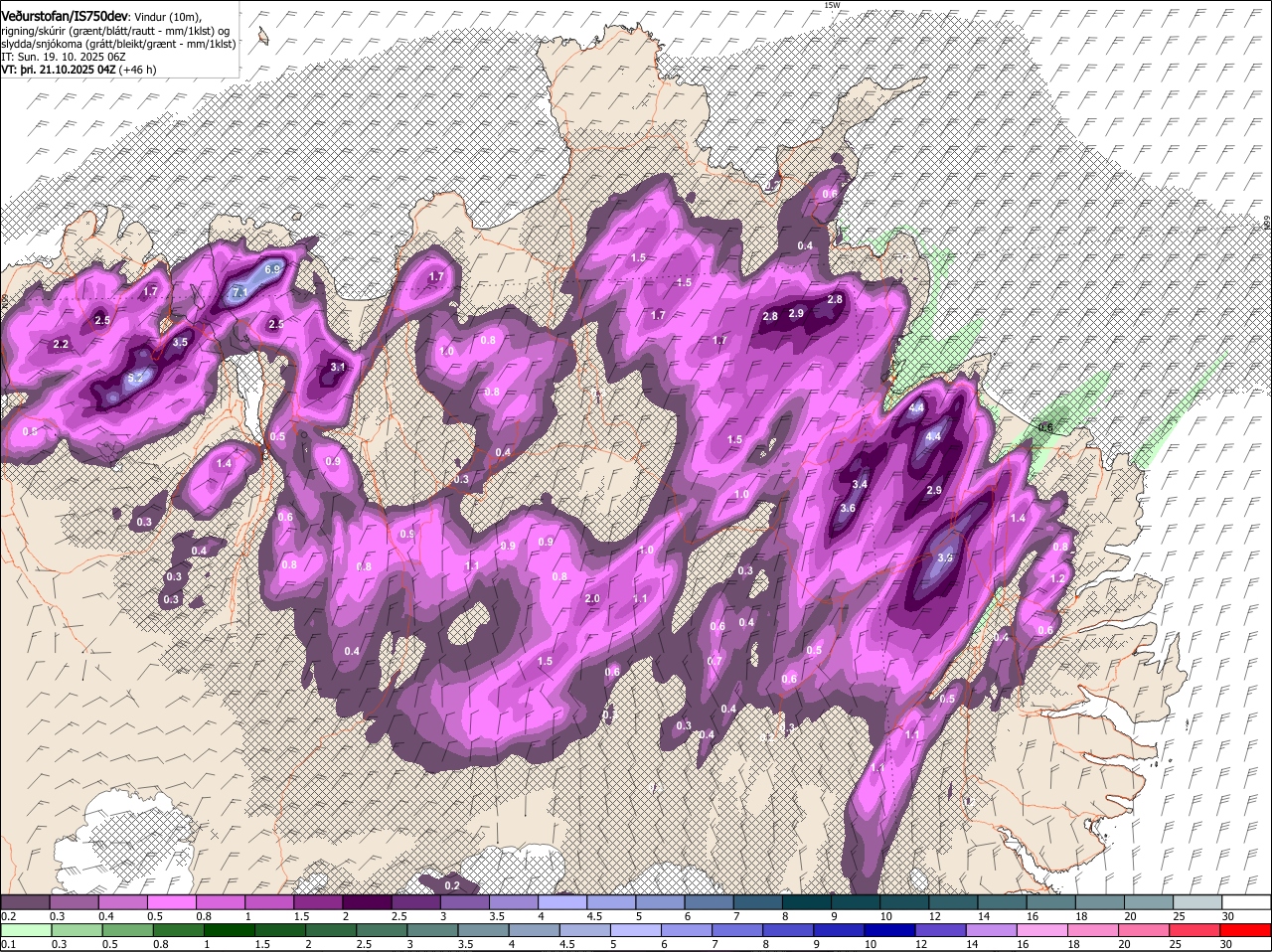Choose the lavender swatch labeled 4 in the upper legend
Image resolution: width=1272 pixels, height=952 pixels.
coord(561,901)
